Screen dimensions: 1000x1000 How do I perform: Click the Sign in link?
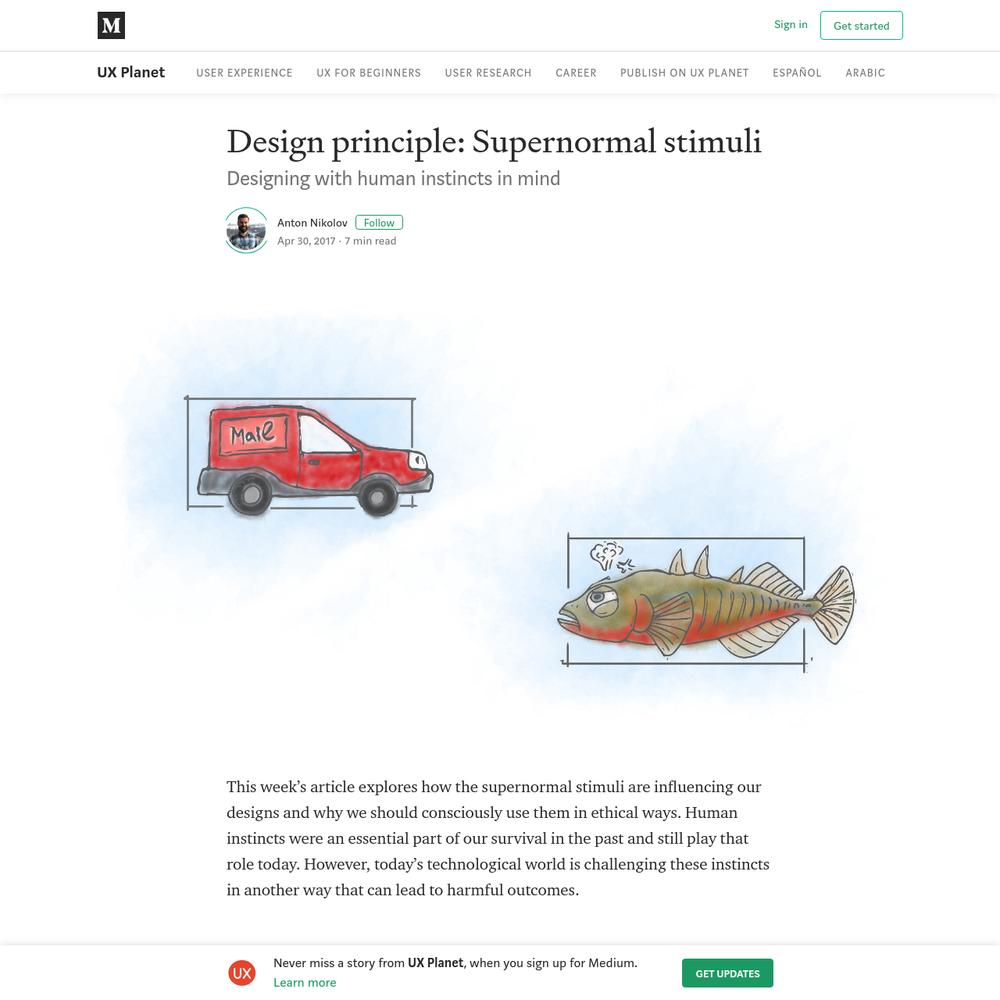[x=790, y=25]
